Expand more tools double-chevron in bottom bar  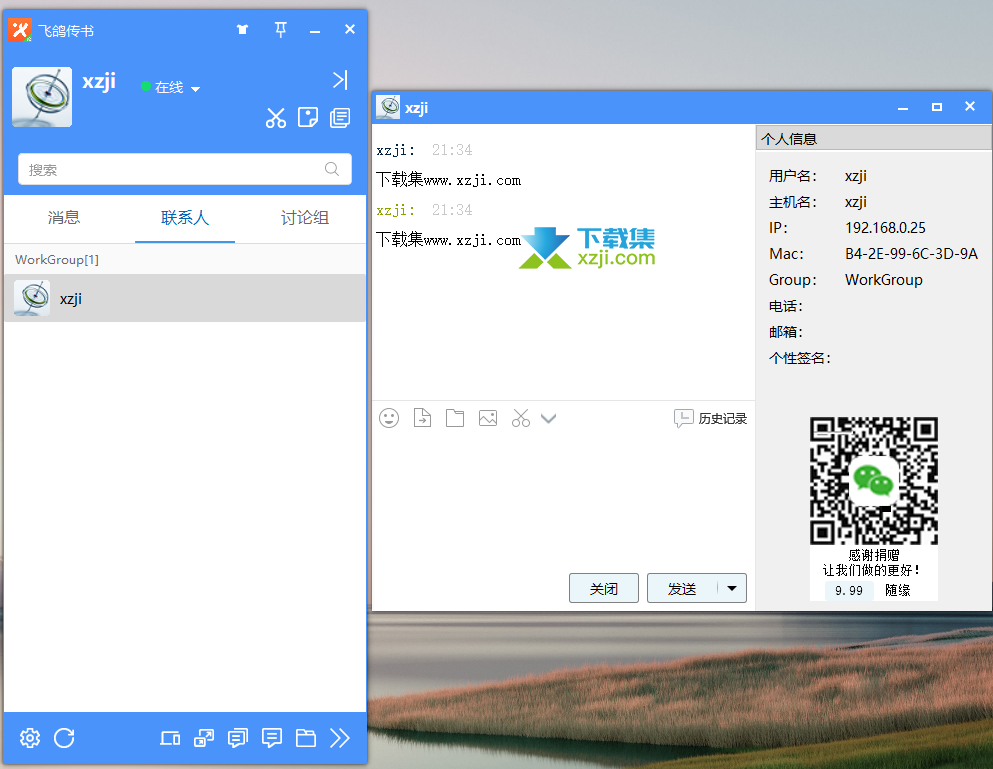(340, 738)
